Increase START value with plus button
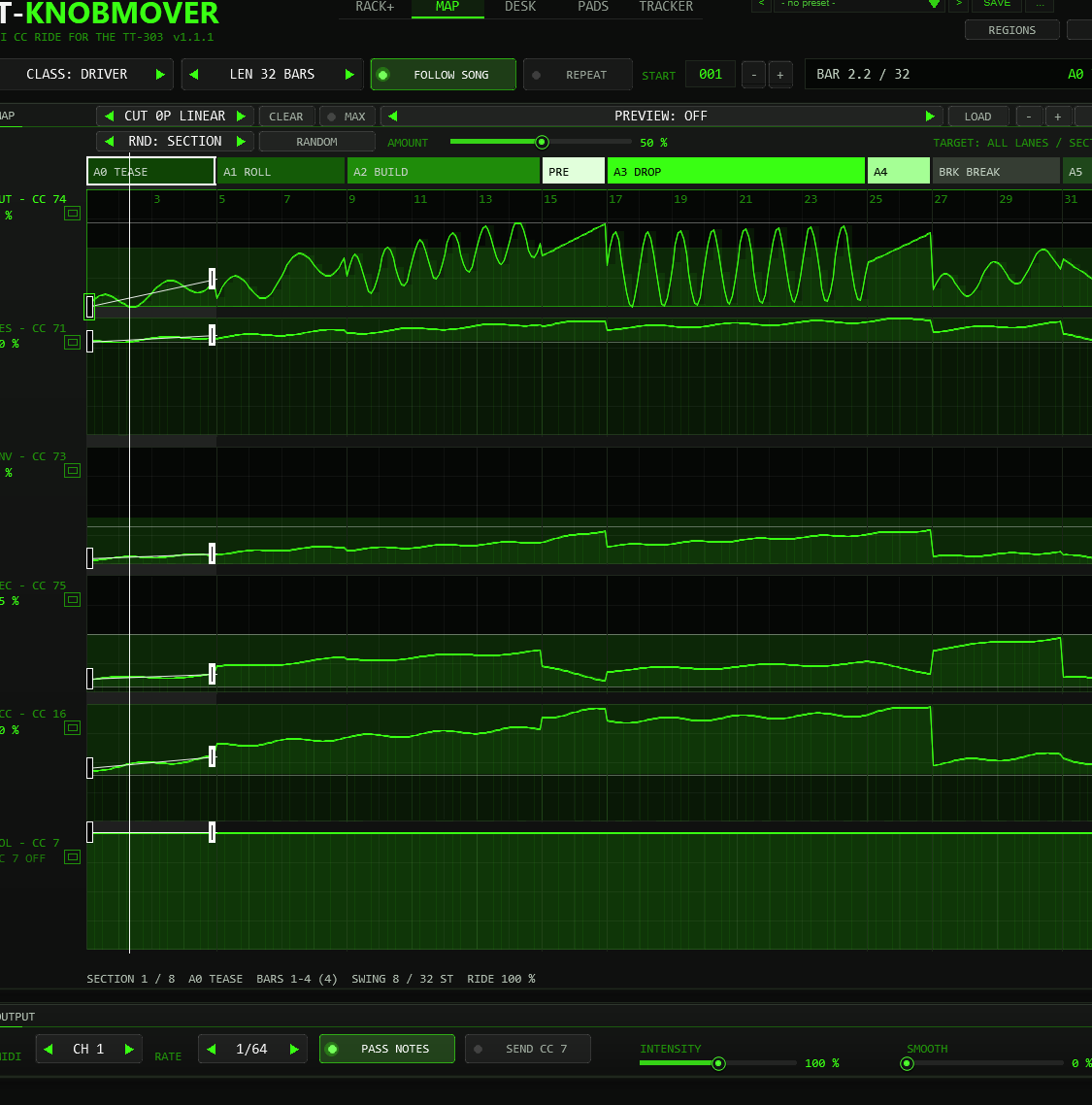Image resolution: width=1092 pixels, height=1105 pixels. 779,75
